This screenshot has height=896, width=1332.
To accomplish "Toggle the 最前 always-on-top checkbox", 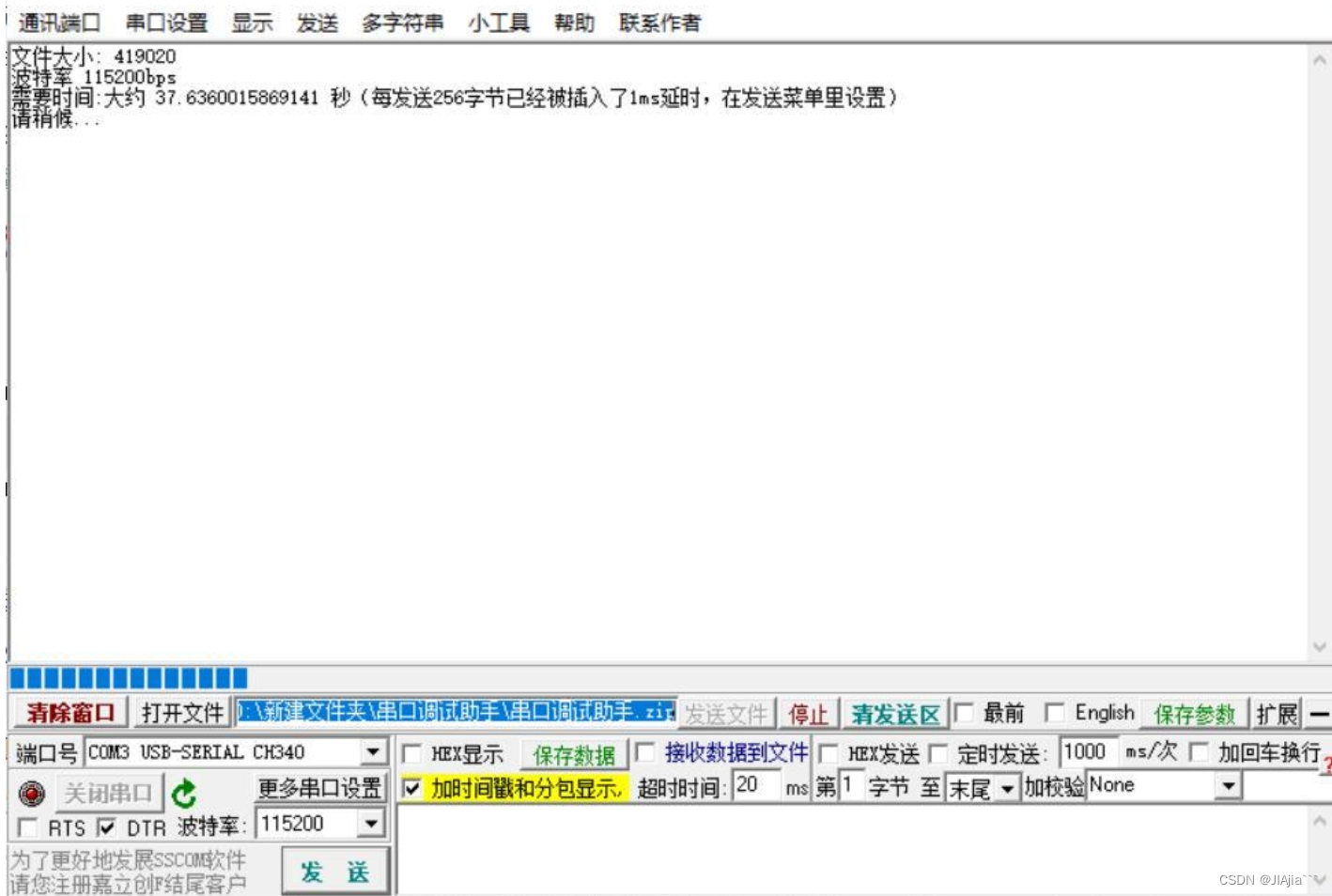I will tap(964, 714).
